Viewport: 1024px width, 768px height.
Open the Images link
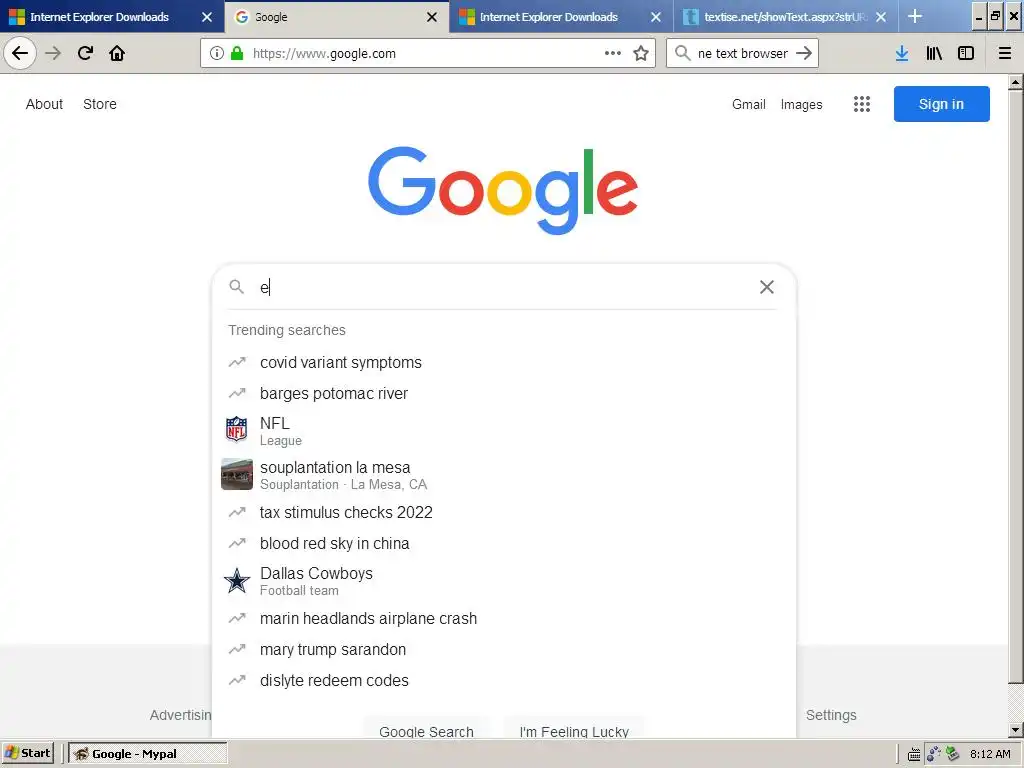(x=801, y=104)
